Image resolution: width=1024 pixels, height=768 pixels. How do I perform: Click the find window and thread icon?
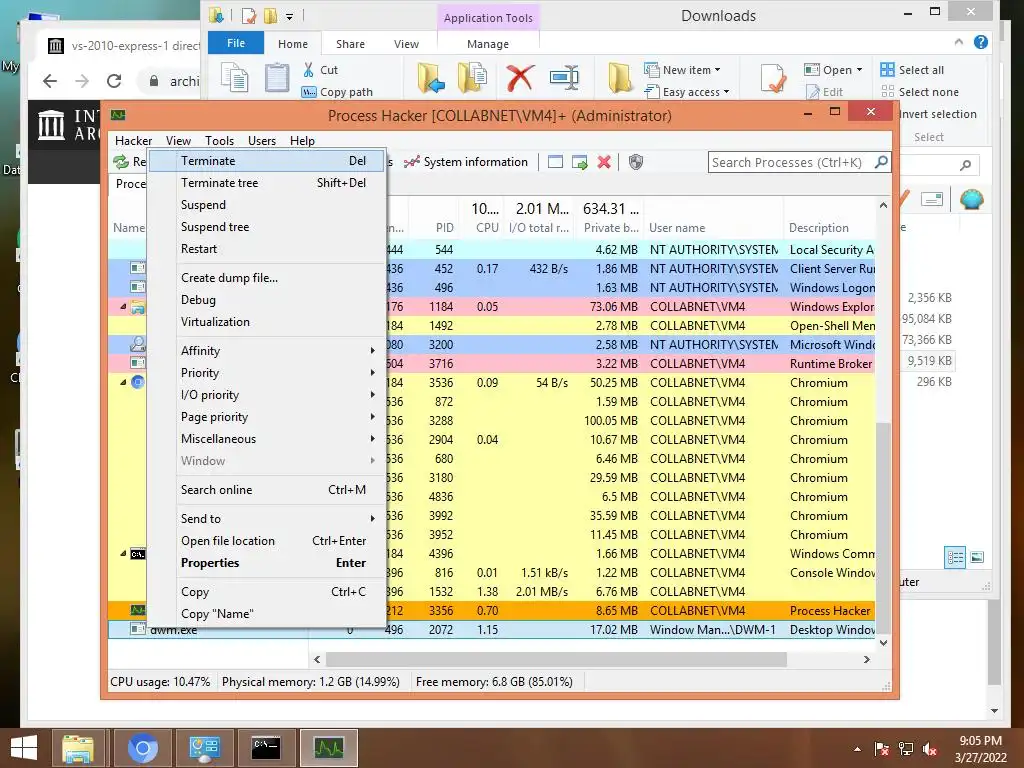pos(579,162)
